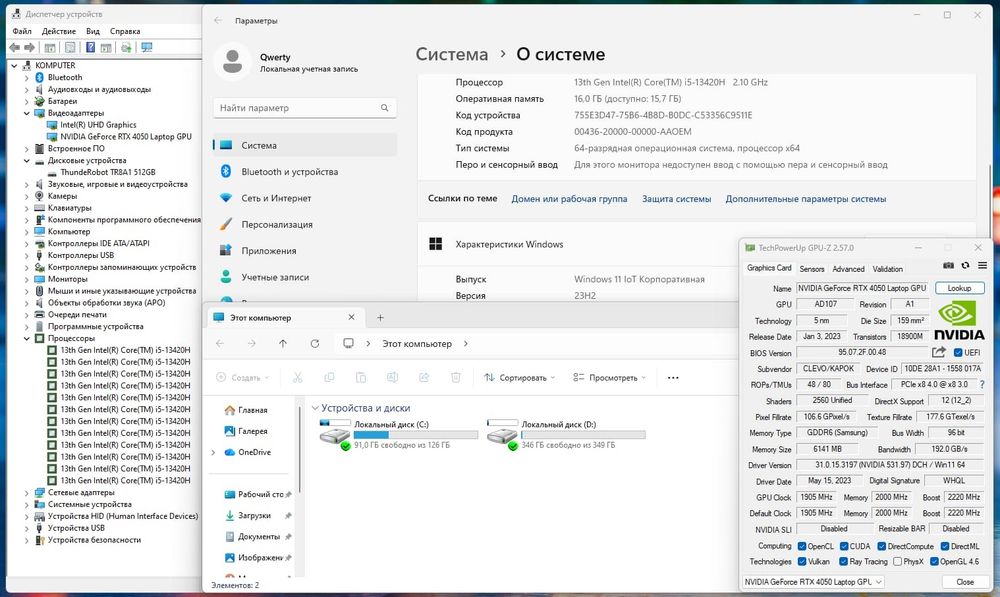Open Дополнительные параметры системы link
Image resolution: width=1000 pixels, height=597 pixels.
click(806, 199)
